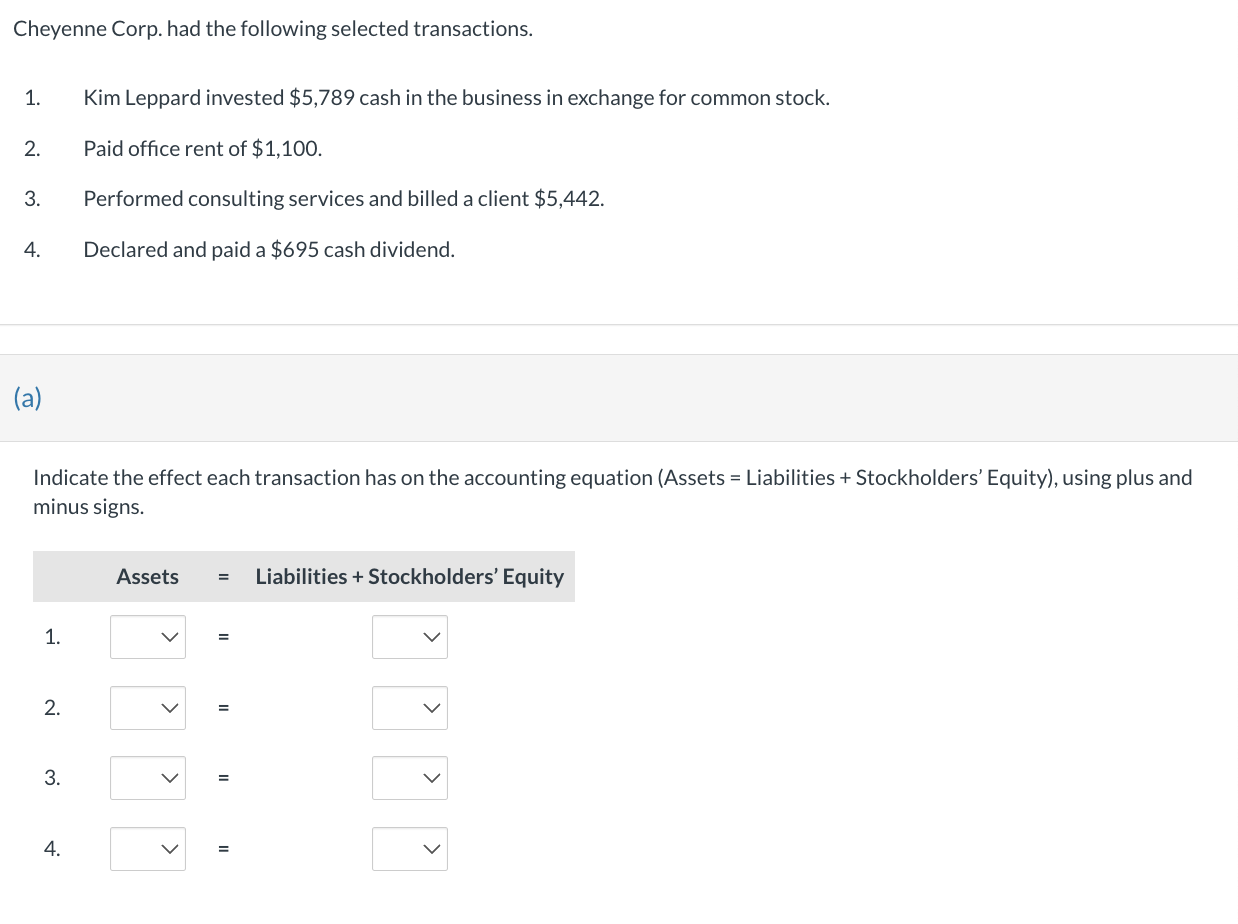1238x924 pixels.
Task: Click the "(a)" section label
Action: pyautogui.click(x=28, y=398)
